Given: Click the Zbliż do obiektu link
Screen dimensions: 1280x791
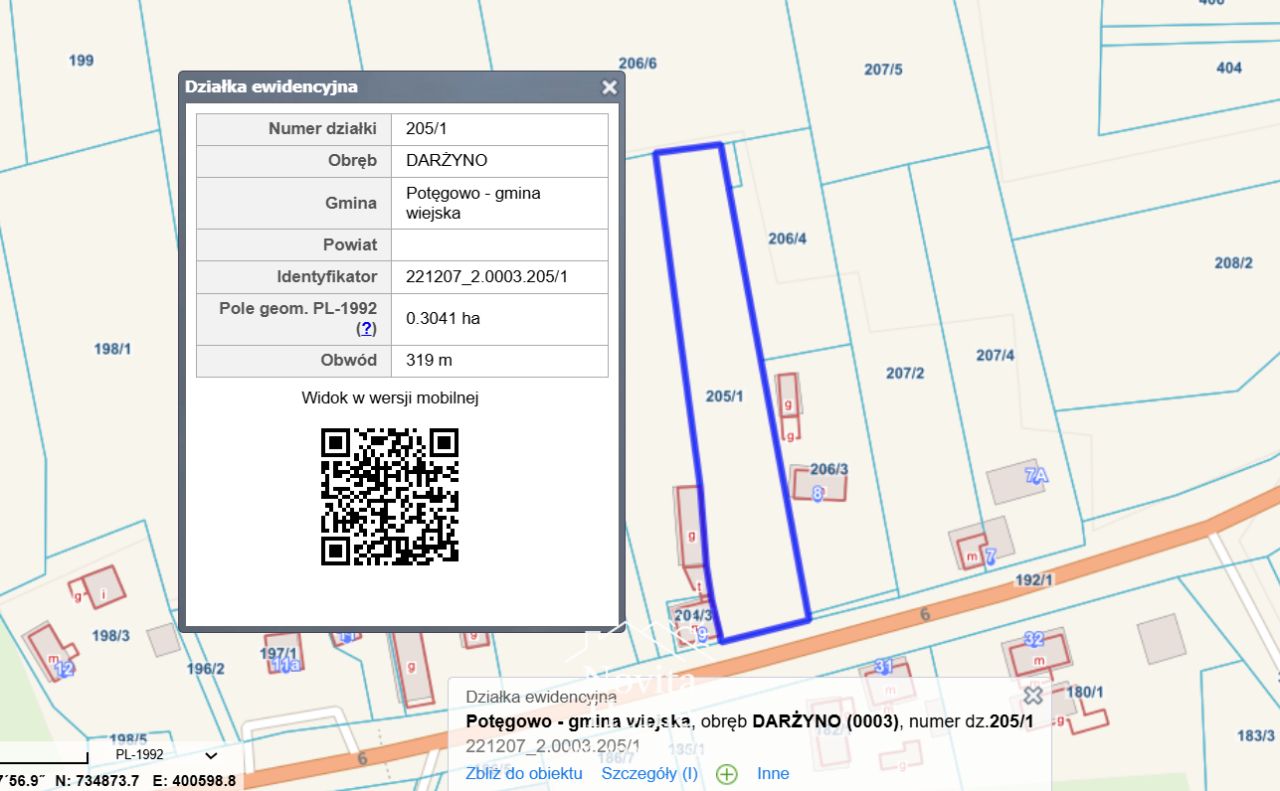Looking at the screenshot, I should click(x=524, y=773).
